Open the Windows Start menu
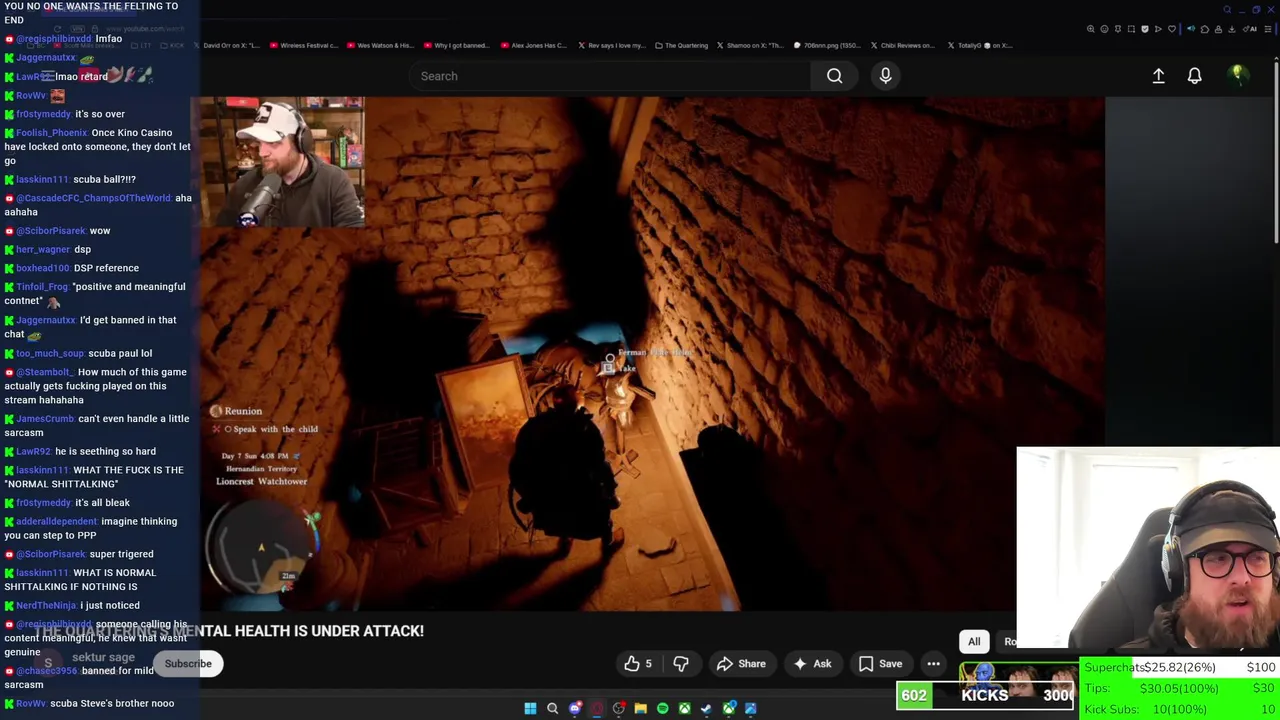The height and width of the screenshot is (720, 1280). [530, 709]
